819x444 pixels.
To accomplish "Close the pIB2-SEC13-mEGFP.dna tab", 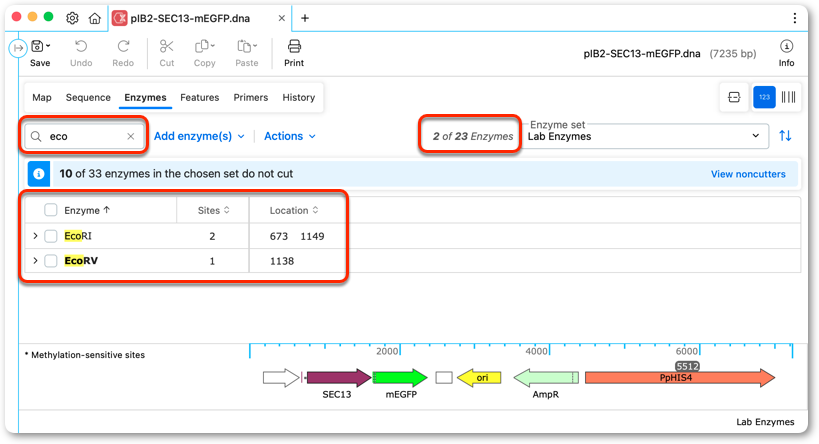I will (282, 18).
